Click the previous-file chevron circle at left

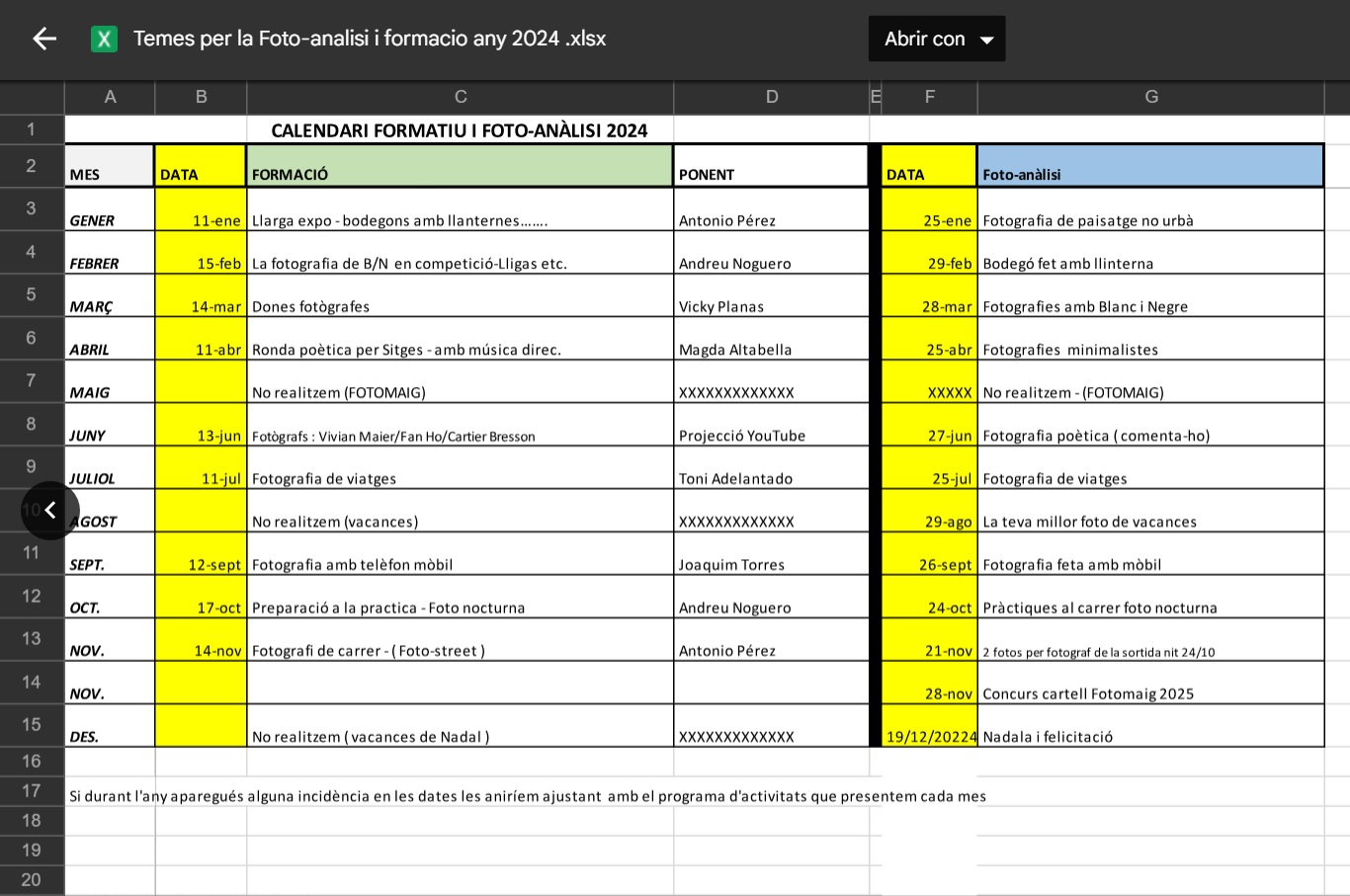49,510
